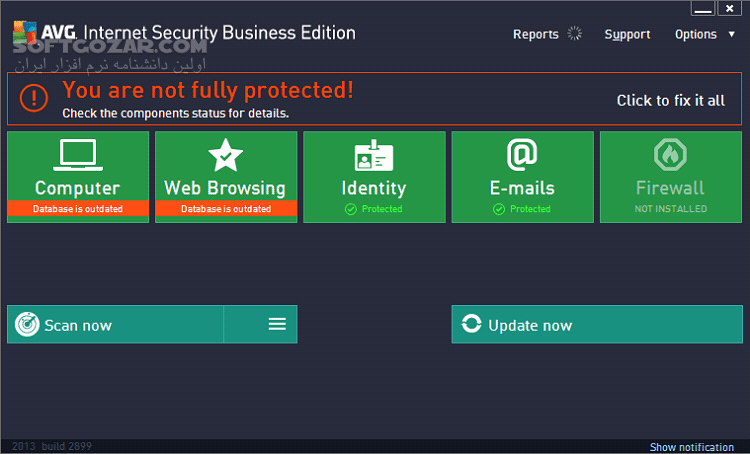
Task: Click the Firewall 'NOT INSTALLED' label
Action: [671, 209]
